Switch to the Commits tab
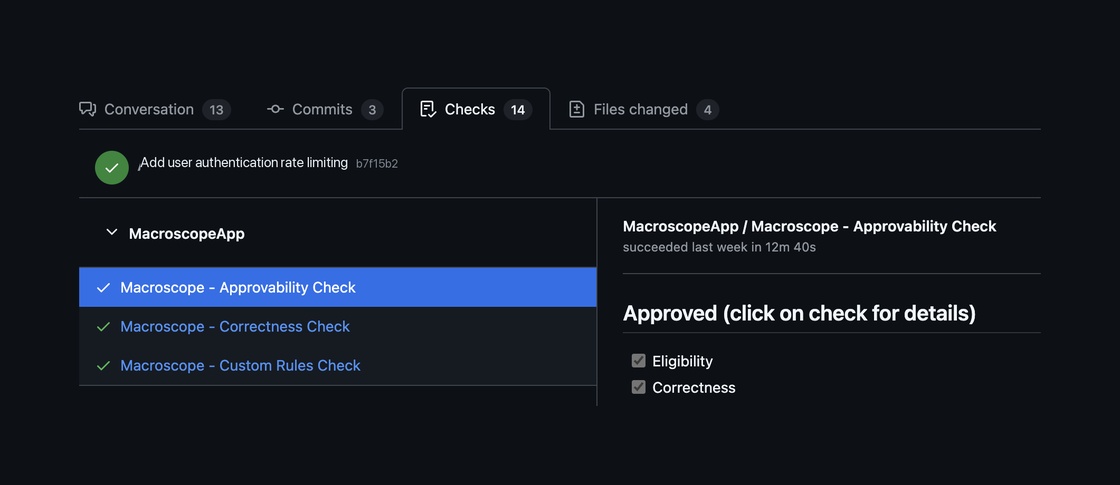Viewport: 1120px width, 485px height. click(x=322, y=110)
